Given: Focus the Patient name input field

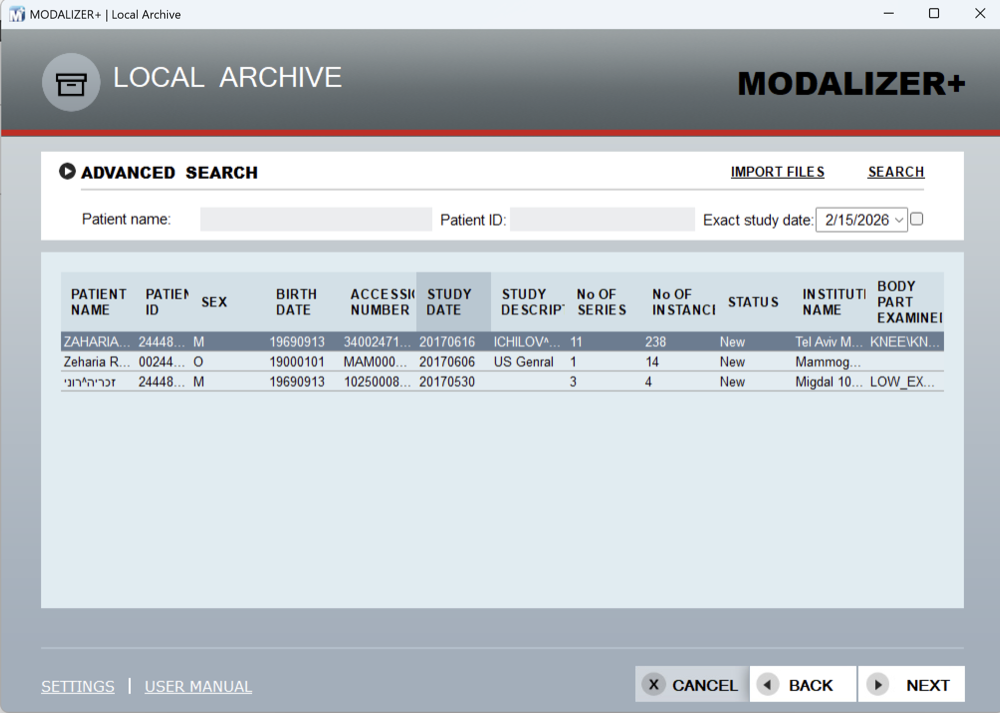Looking at the screenshot, I should (316, 219).
